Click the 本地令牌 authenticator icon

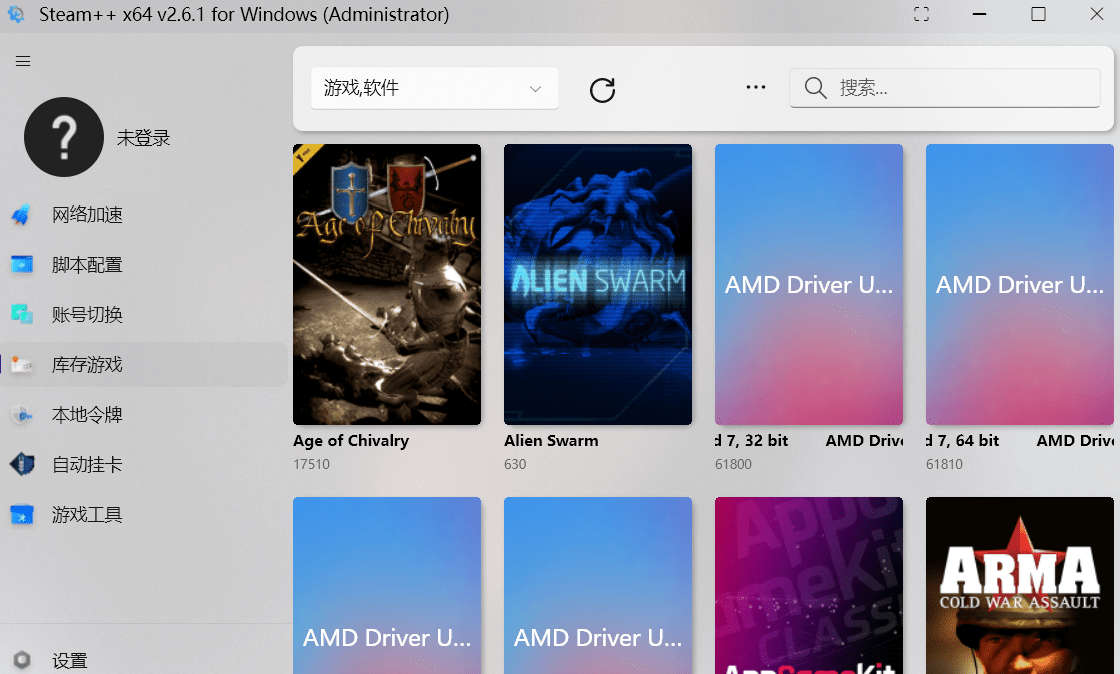(21, 415)
